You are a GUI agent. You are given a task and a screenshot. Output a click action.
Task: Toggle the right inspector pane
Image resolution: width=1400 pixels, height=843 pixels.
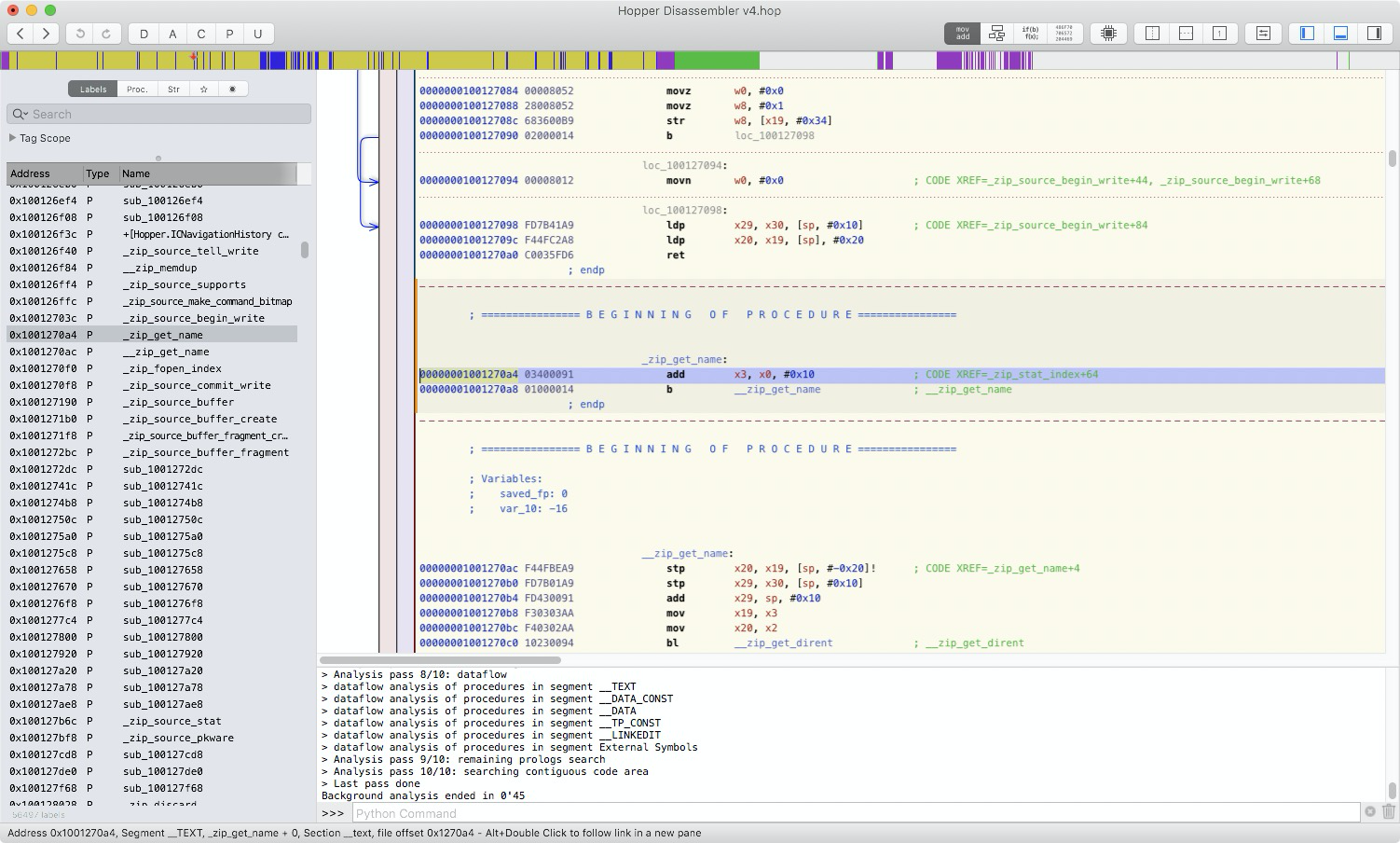tap(1373, 33)
